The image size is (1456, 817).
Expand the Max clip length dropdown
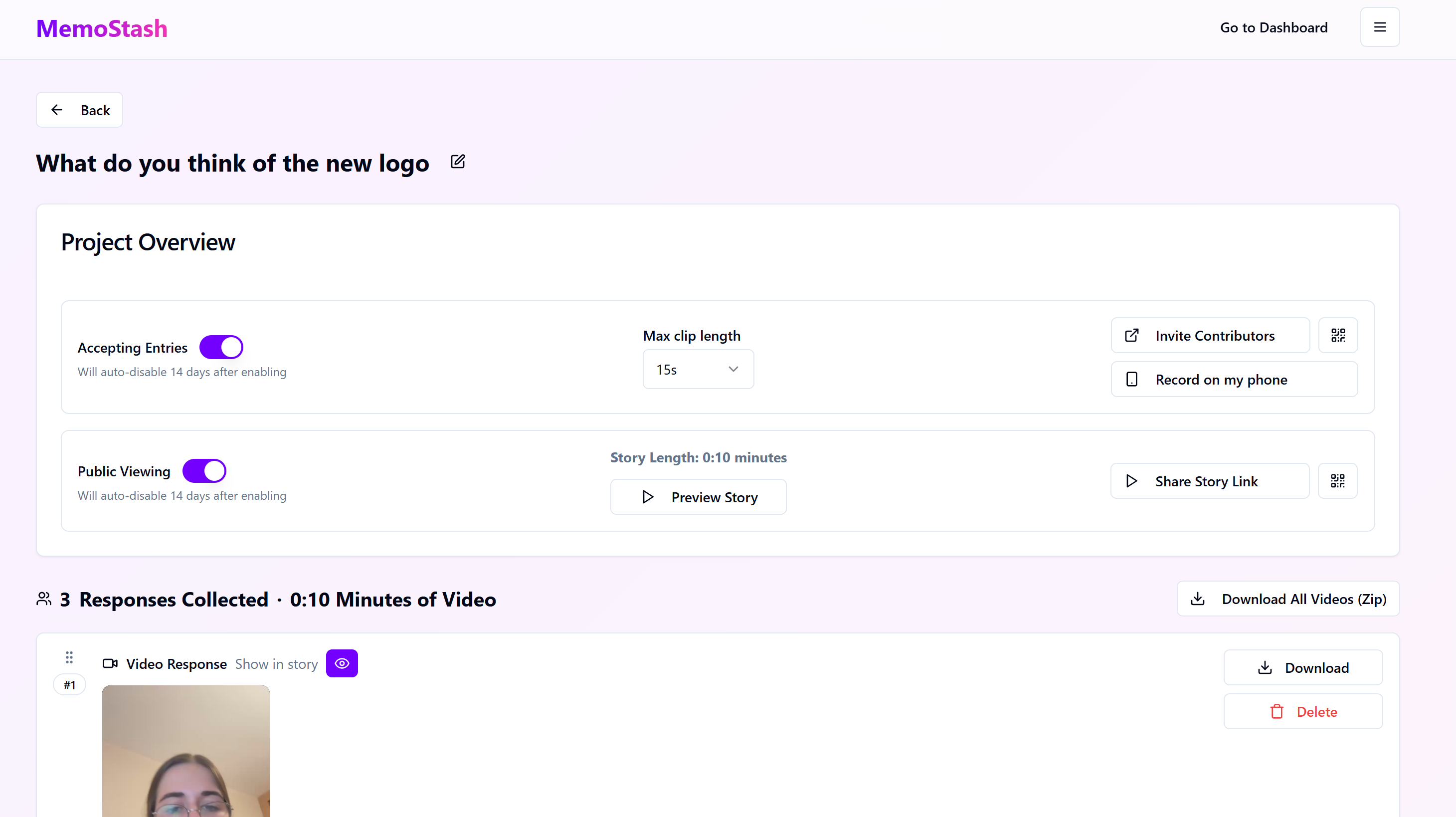[x=698, y=369]
